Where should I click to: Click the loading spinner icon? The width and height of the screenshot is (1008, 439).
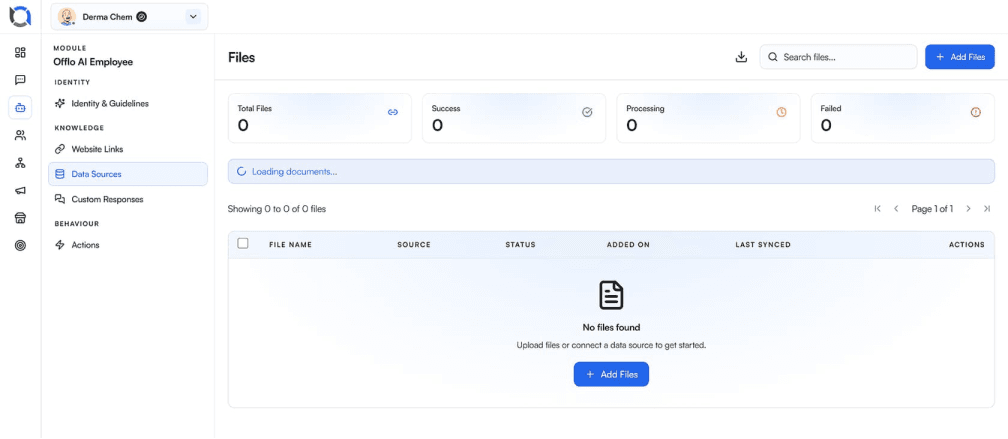(x=242, y=172)
